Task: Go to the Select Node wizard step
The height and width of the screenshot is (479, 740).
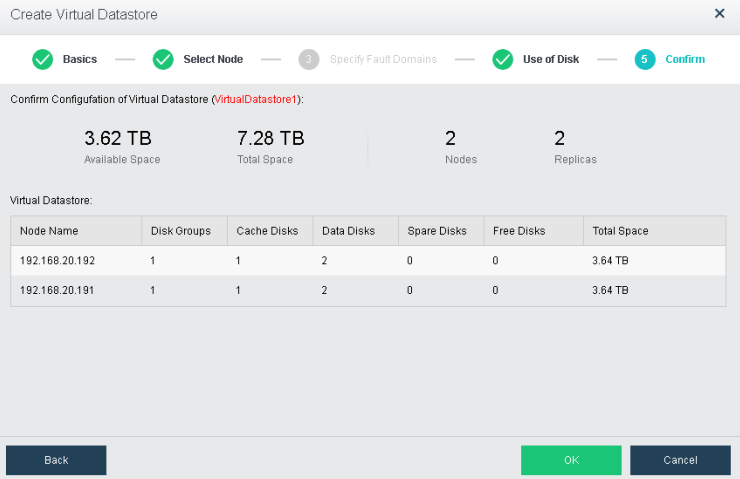Action: click(212, 60)
